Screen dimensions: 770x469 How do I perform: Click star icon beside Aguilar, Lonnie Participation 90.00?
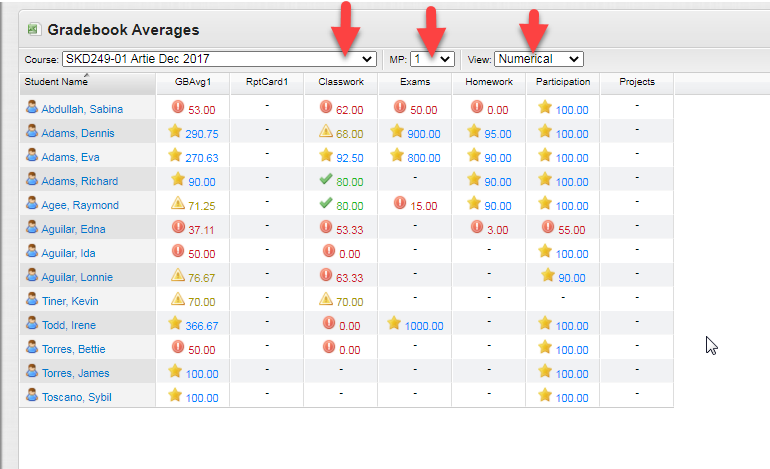(548, 275)
